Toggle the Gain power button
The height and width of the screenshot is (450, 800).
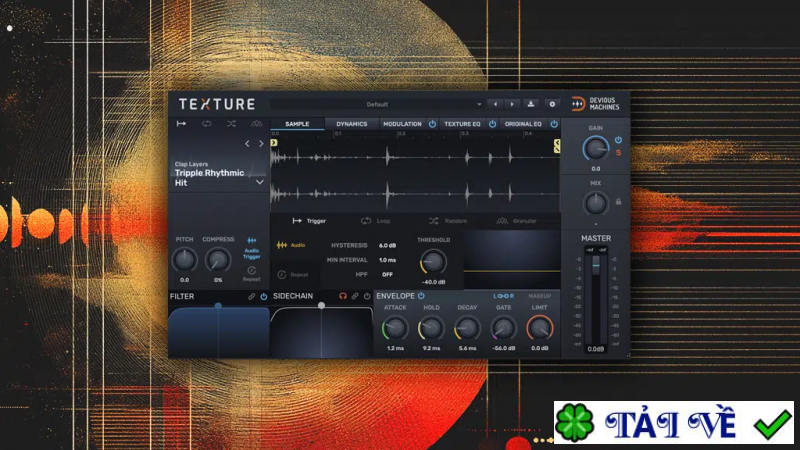click(618, 140)
